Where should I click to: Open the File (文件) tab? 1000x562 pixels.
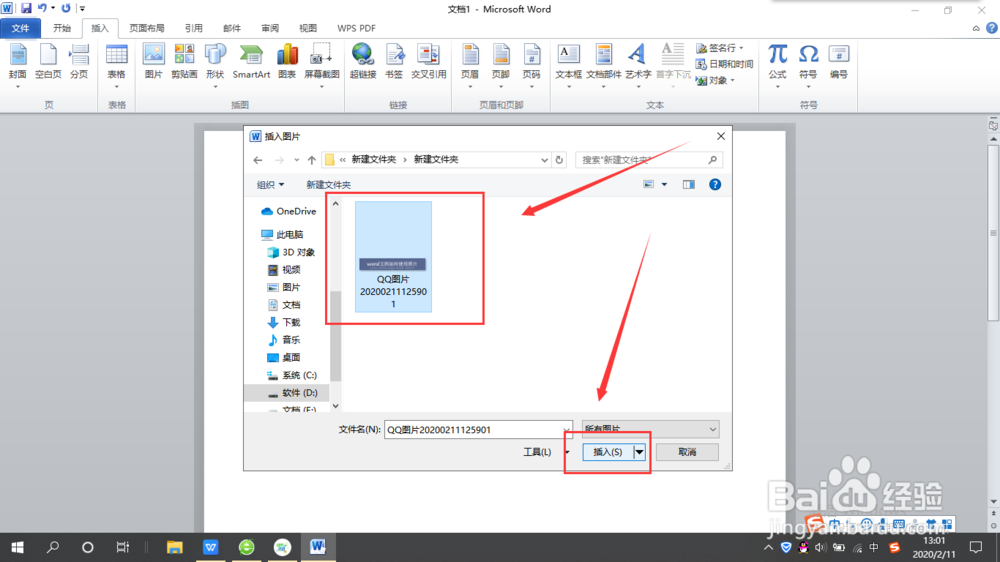[x=20, y=28]
